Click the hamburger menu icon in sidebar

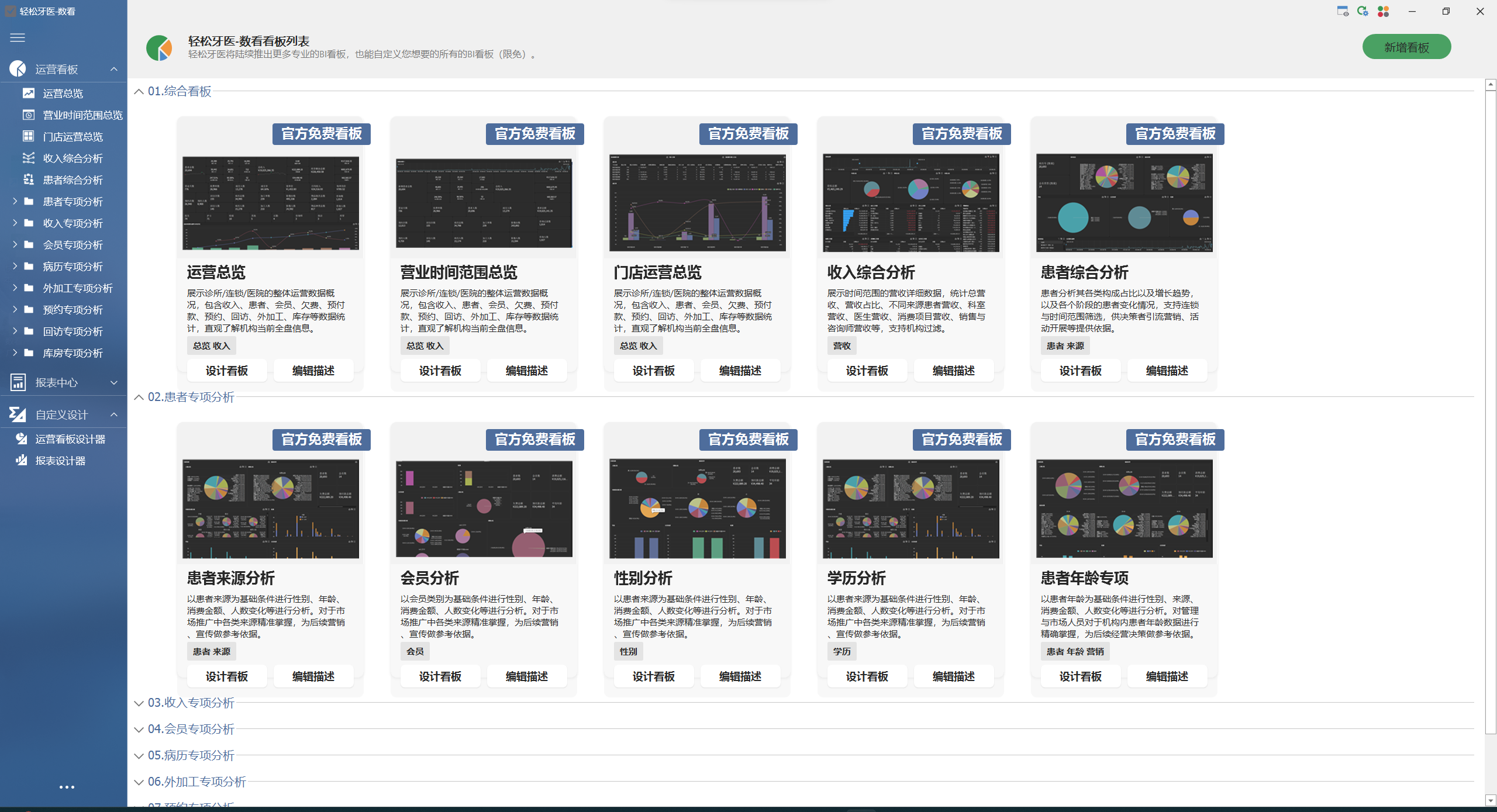(x=18, y=37)
